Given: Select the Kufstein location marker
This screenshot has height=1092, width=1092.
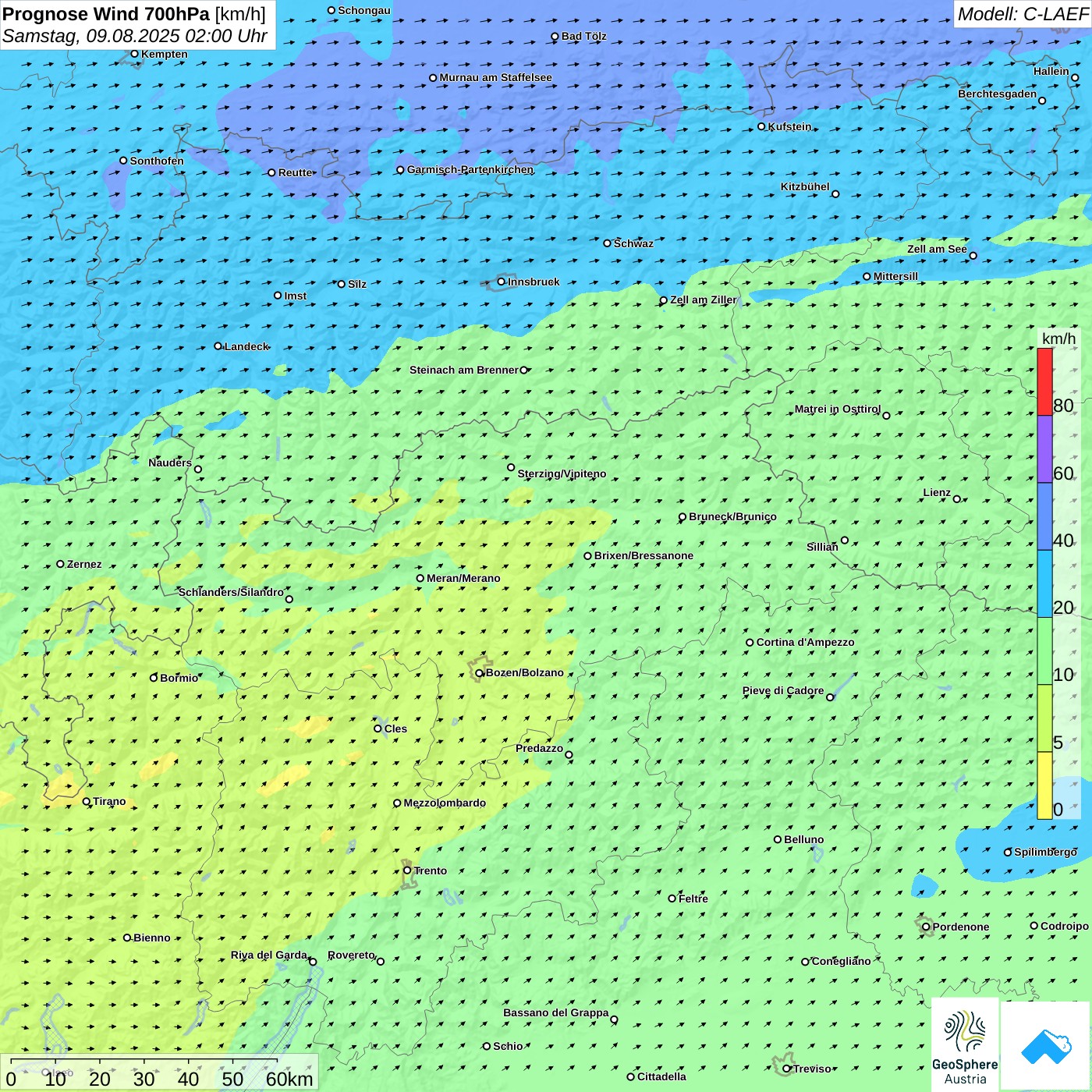Looking at the screenshot, I should tap(761, 126).
